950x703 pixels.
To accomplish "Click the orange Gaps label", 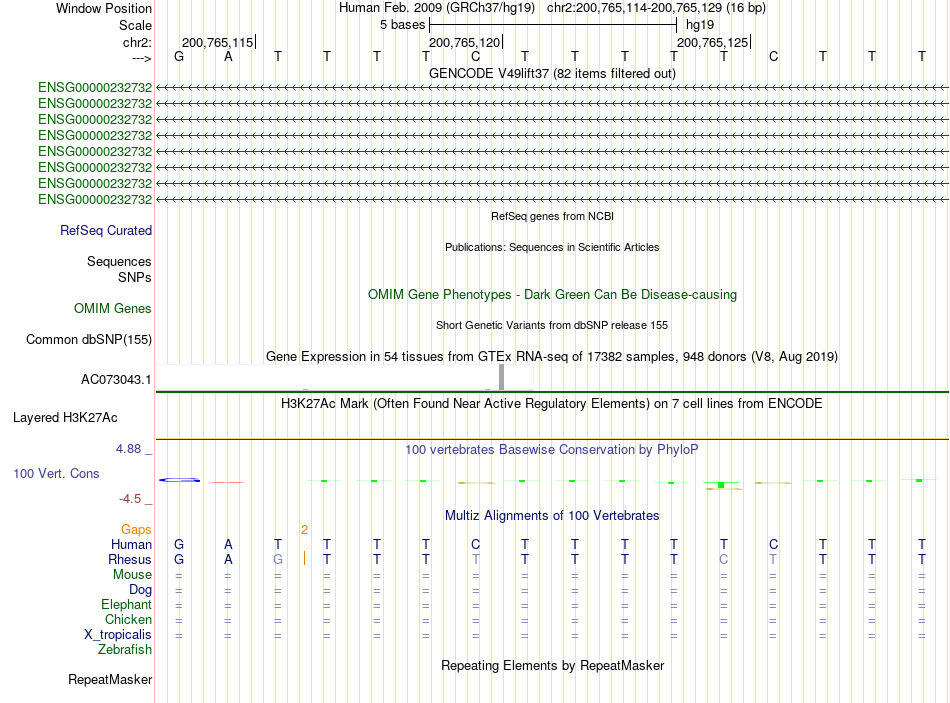I will [136, 530].
